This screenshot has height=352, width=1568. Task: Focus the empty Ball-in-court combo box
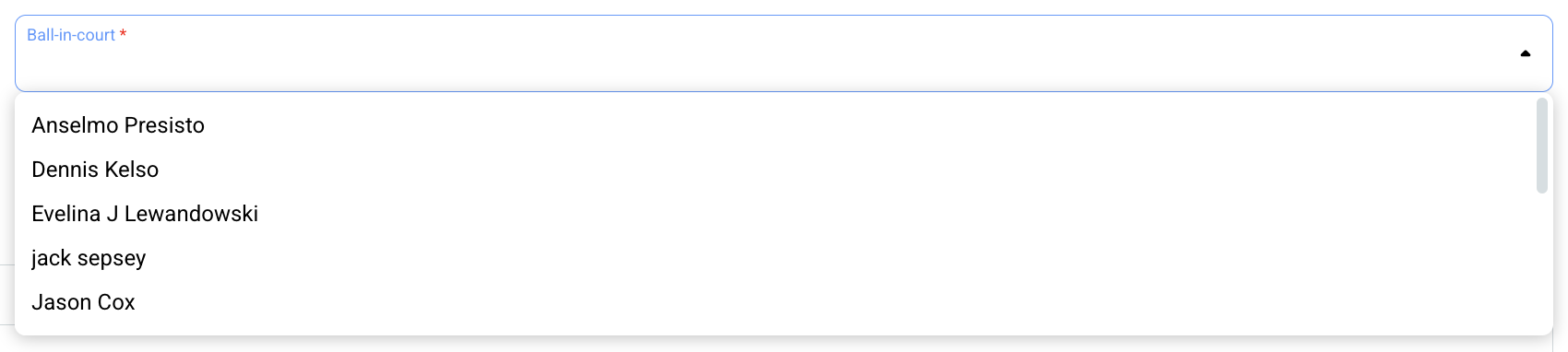point(784,53)
